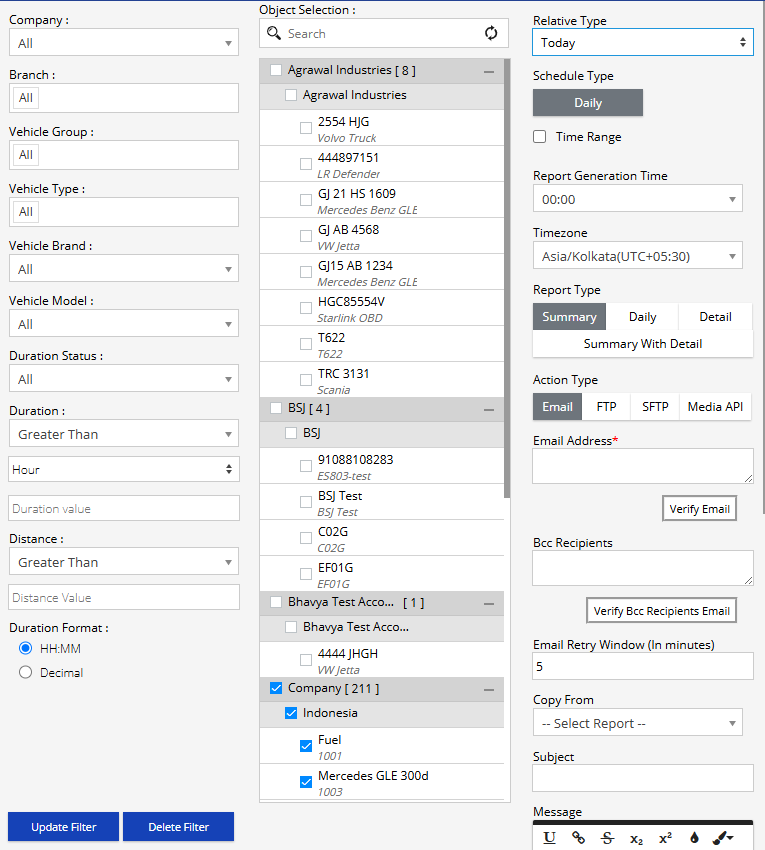Click the Duration value input field
This screenshot has width=765, height=850.
(124, 508)
